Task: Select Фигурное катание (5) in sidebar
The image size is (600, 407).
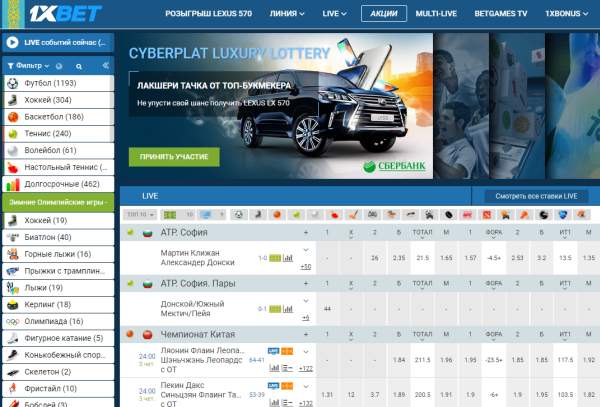Action: tap(58, 338)
